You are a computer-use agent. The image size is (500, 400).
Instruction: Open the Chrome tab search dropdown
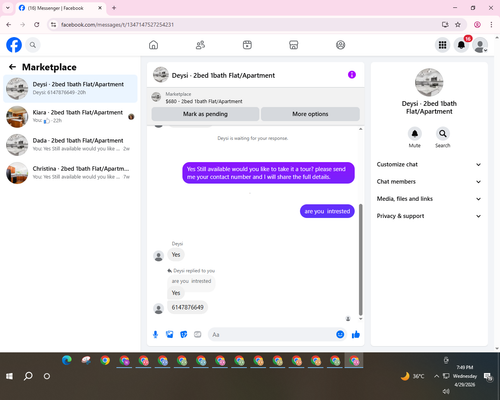click(8, 8)
